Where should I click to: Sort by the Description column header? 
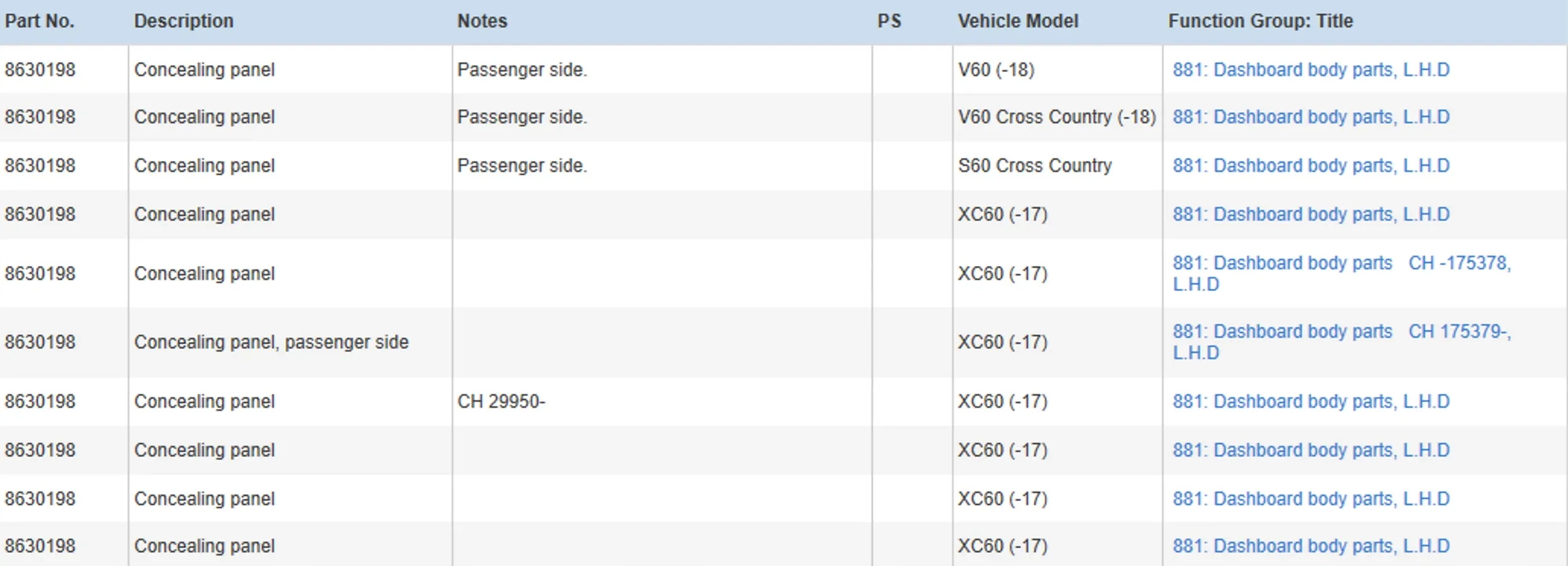[183, 21]
